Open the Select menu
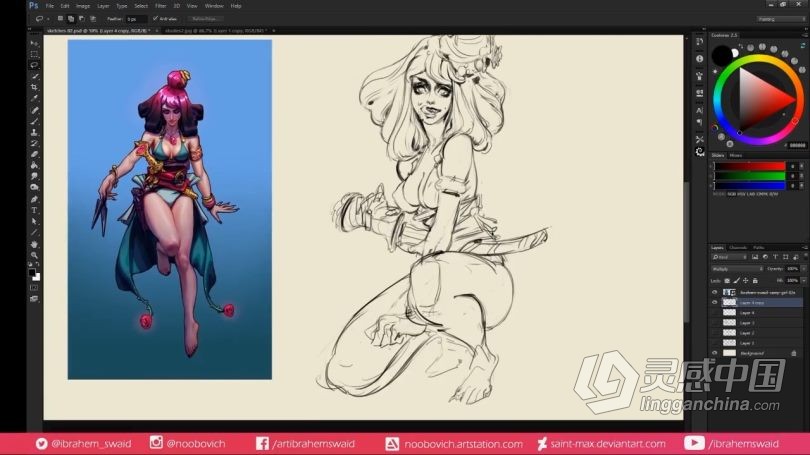This screenshot has width=810, height=455. [141, 6]
